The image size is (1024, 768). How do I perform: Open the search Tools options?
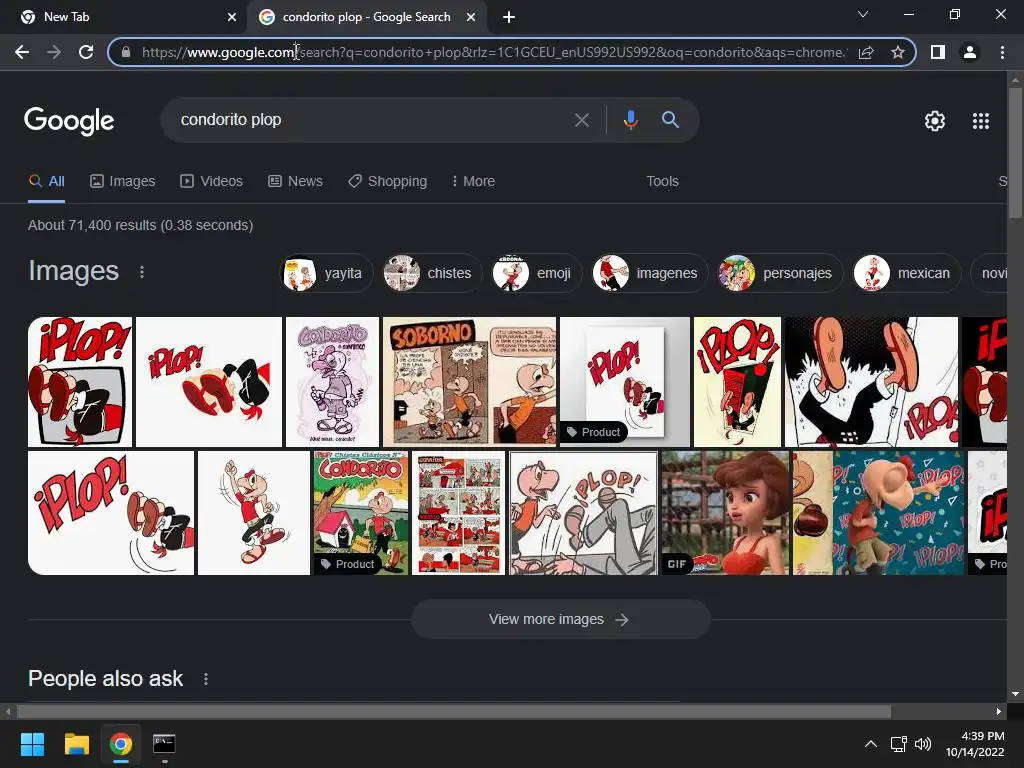coord(662,182)
